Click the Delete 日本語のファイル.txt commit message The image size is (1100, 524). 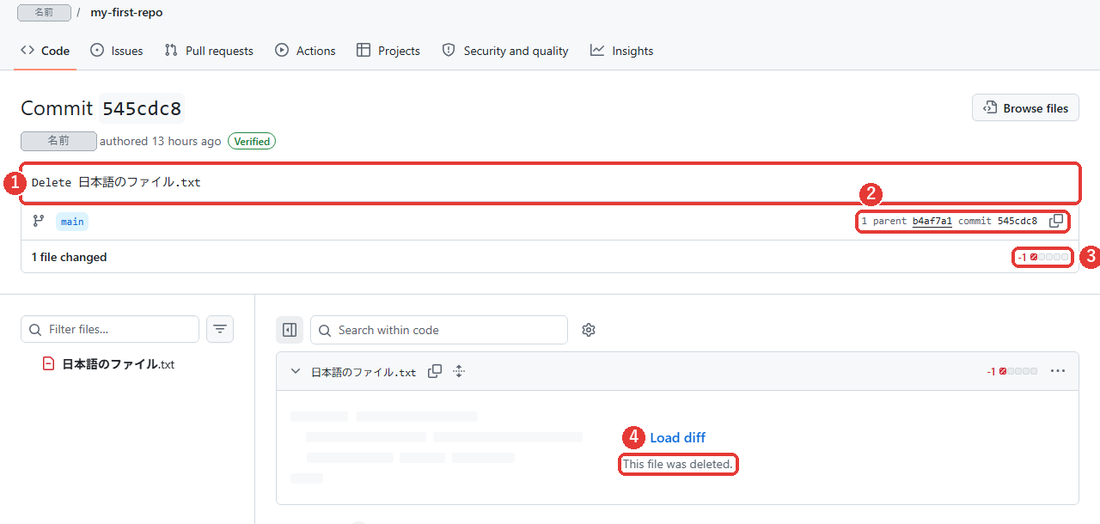(x=116, y=182)
